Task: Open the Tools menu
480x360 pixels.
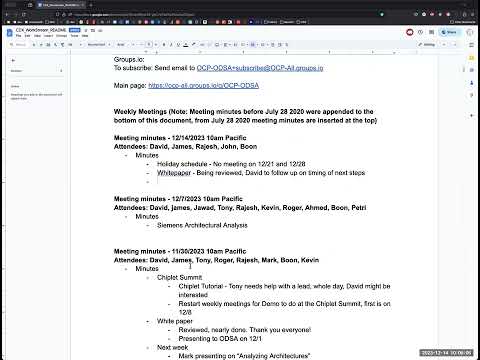Action: click(74, 36)
